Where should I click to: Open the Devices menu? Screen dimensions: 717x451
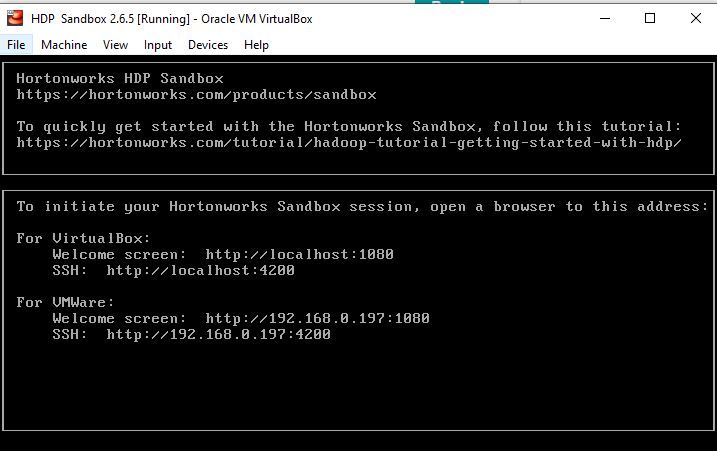click(x=208, y=45)
